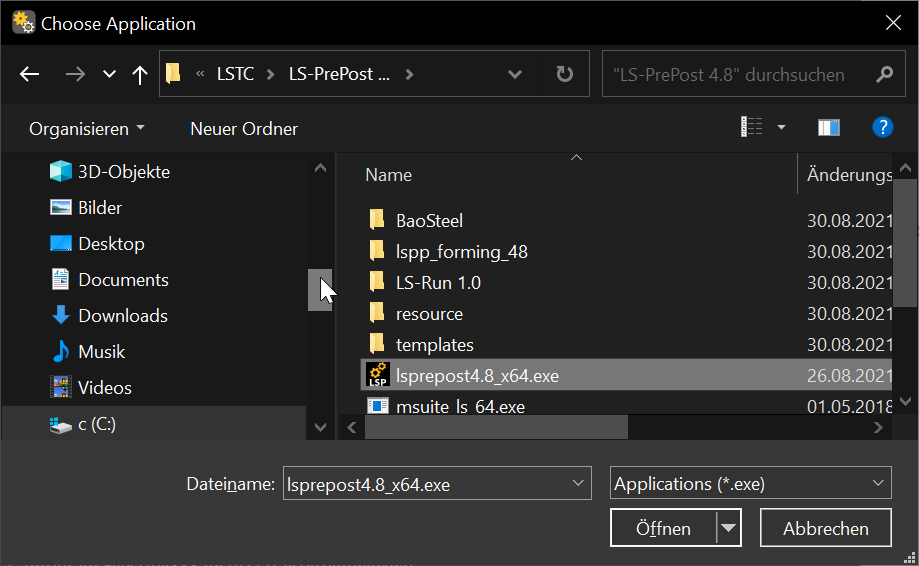This screenshot has width=919, height=566.
Task: Click the templates folder icon
Action: click(377, 343)
